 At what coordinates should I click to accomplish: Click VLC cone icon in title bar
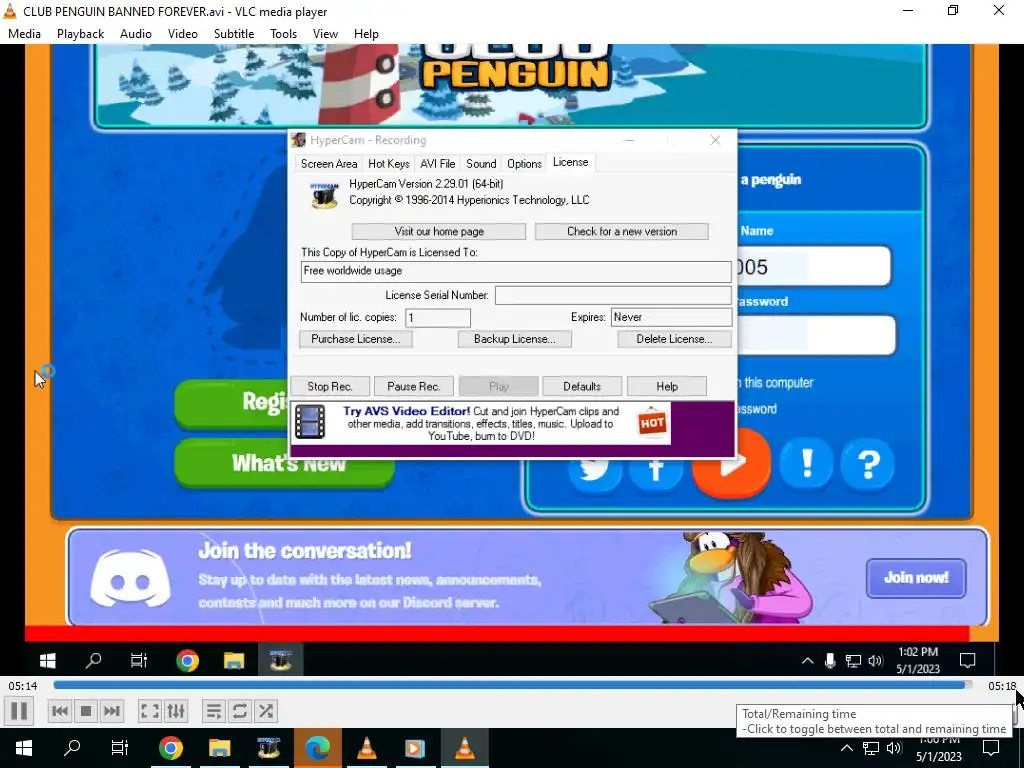[x=10, y=11]
